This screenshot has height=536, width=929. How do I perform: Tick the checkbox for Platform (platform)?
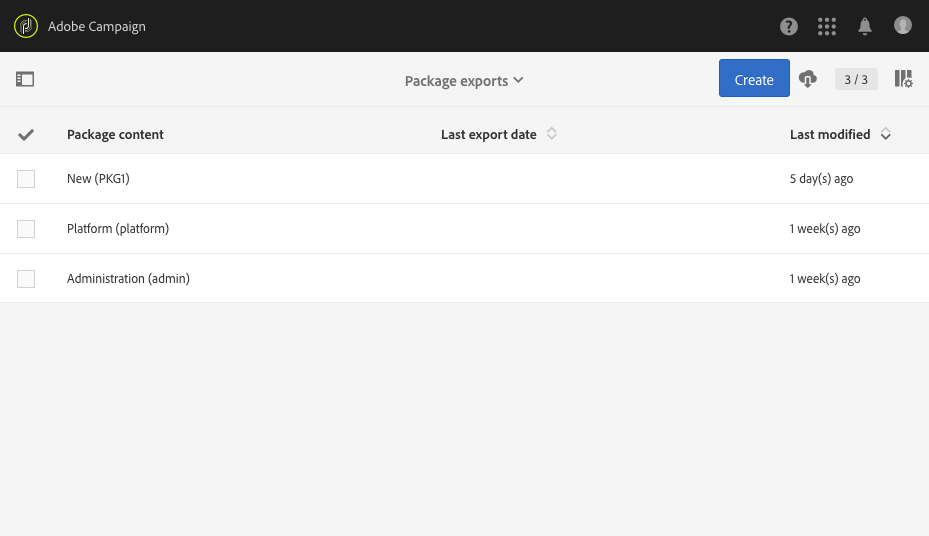click(x=26, y=229)
